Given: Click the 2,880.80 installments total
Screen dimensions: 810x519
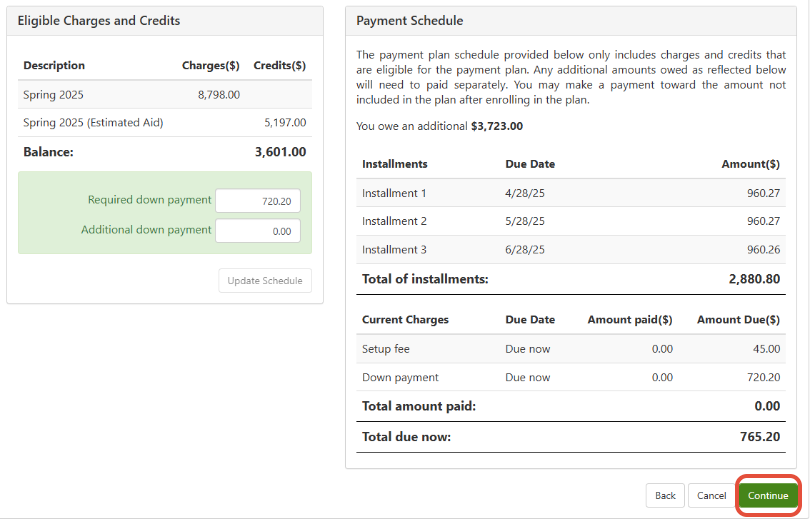Looking at the screenshot, I should pyautogui.click(x=754, y=279).
